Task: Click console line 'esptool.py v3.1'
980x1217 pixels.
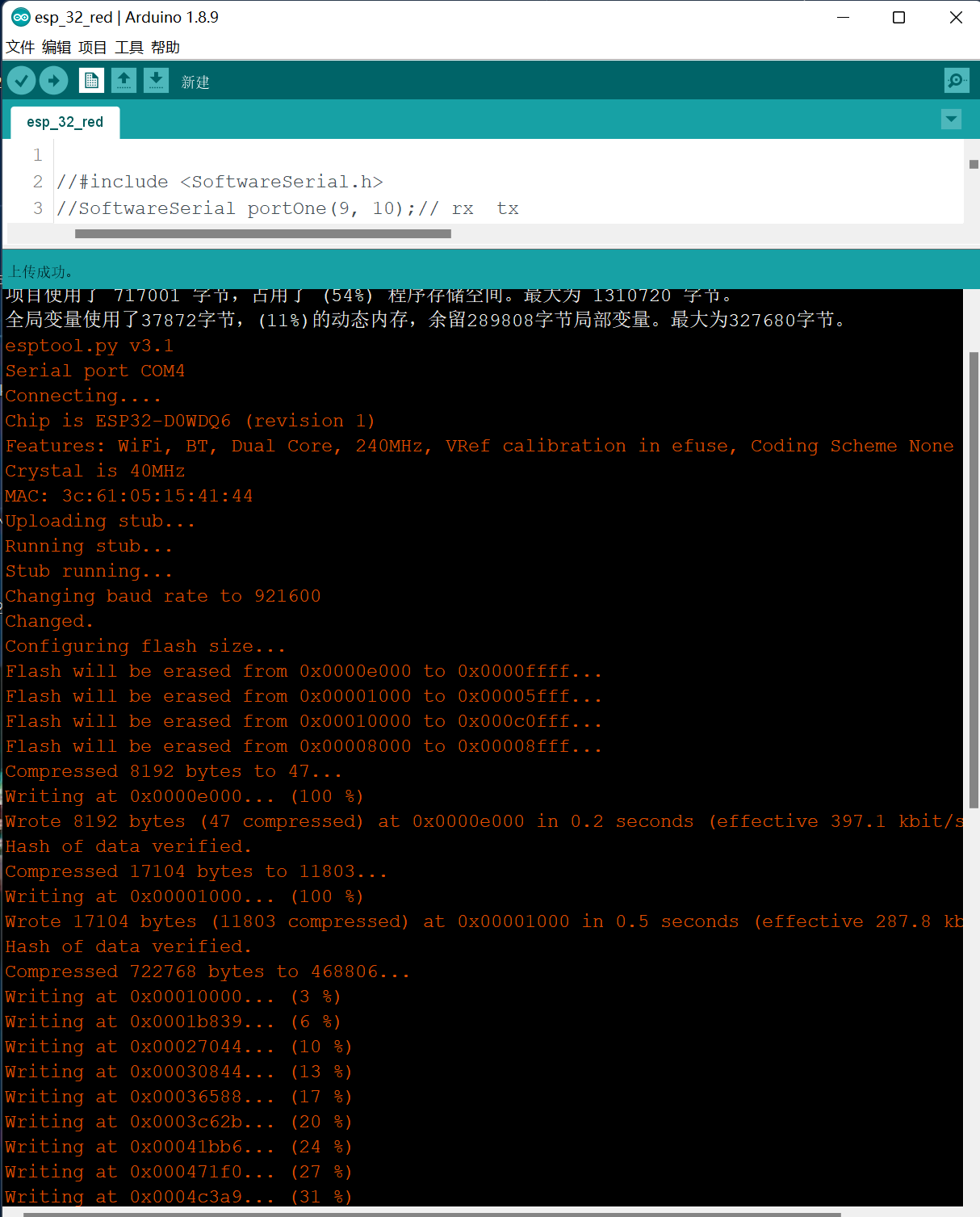Action: 90,346
